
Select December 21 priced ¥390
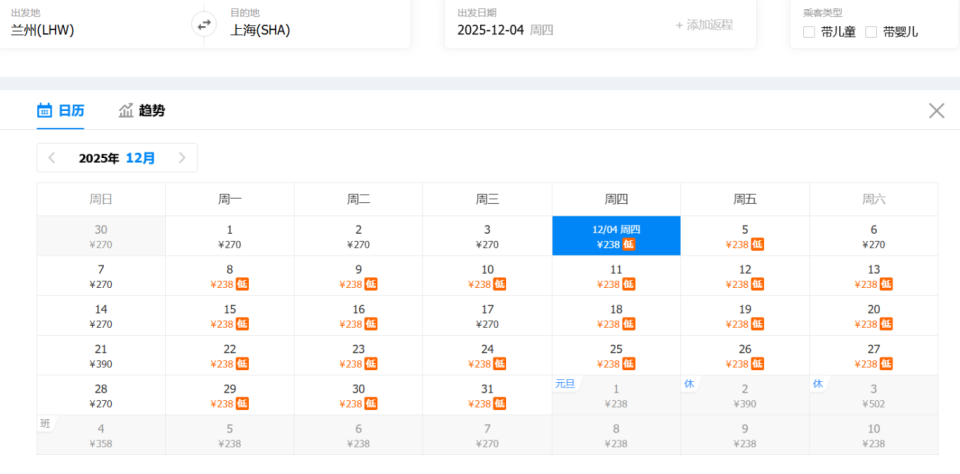pyautogui.click(x=101, y=356)
